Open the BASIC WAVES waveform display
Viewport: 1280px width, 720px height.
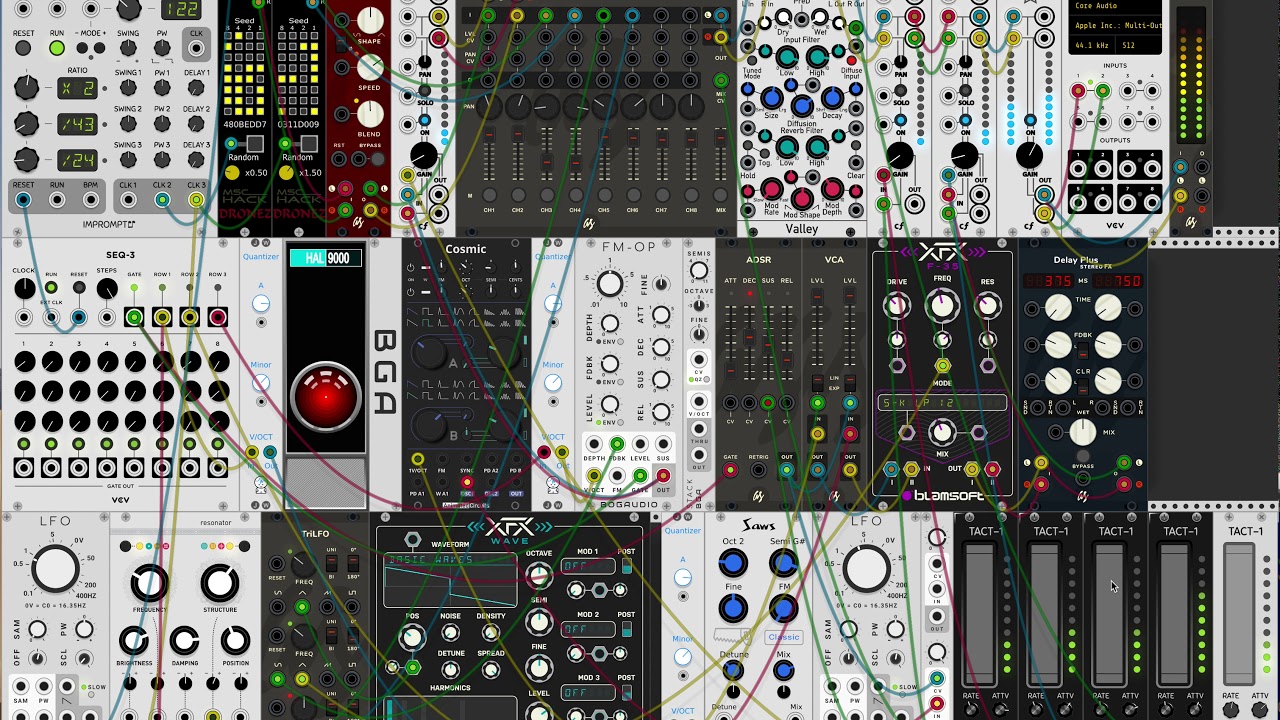(x=450, y=579)
